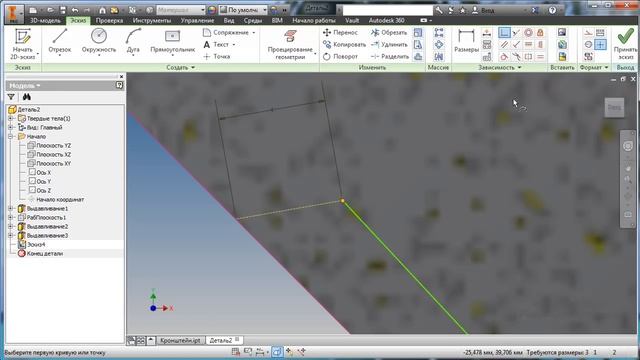Select the Окружность circle tool
The width and height of the screenshot is (640, 360).
(99, 41)
